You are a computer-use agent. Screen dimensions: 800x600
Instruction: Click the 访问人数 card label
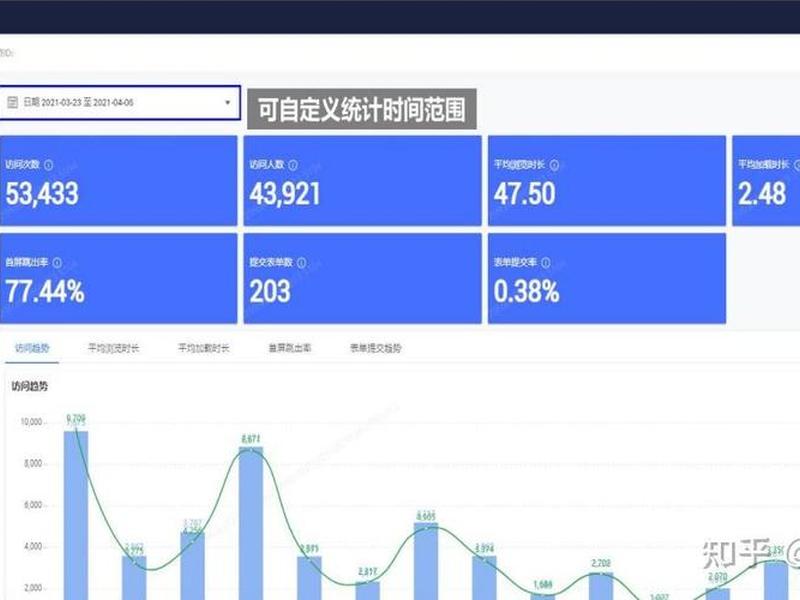267,164
